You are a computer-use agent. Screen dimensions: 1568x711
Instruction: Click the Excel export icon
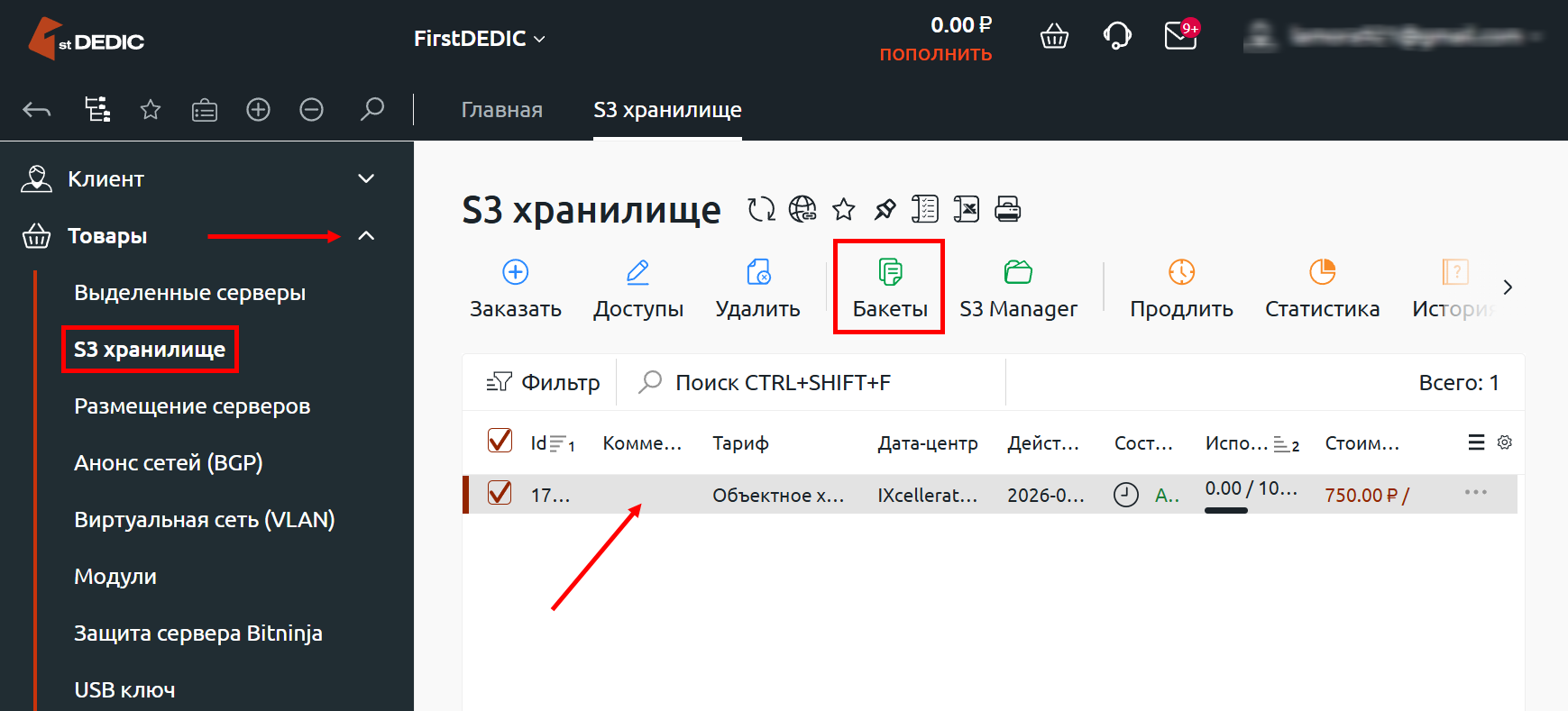(x=967, y=209)
